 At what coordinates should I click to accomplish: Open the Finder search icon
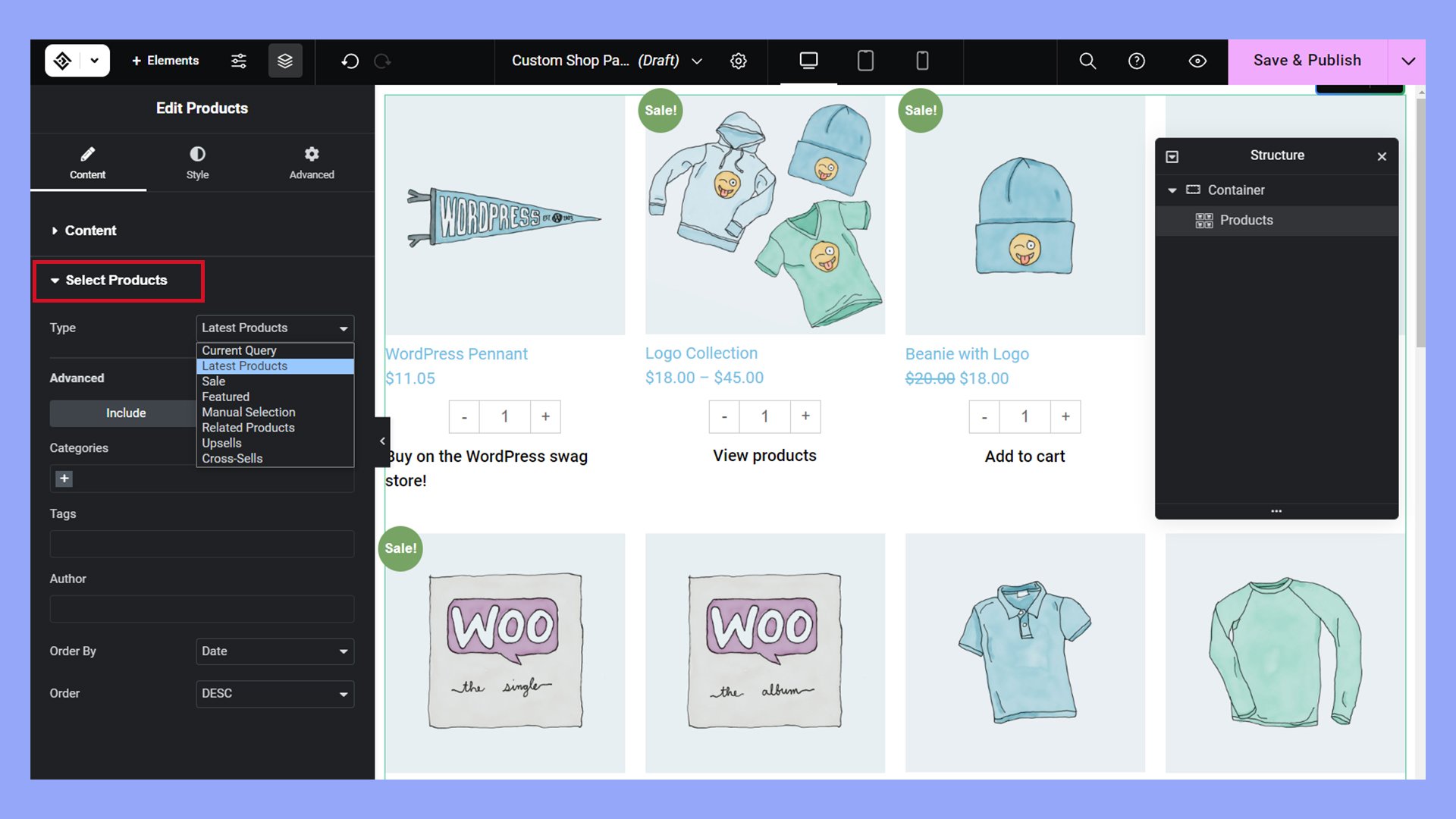[1087, 61]
